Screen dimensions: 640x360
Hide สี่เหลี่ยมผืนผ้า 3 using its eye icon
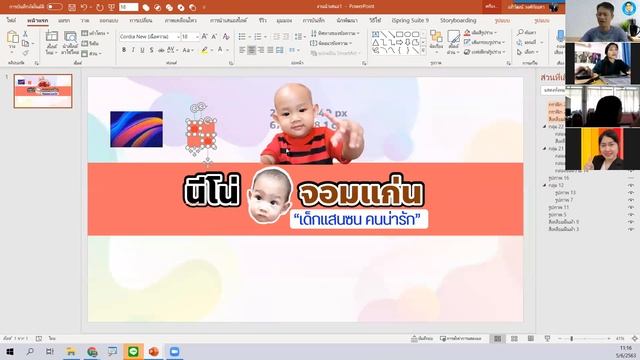pos(631,229)
